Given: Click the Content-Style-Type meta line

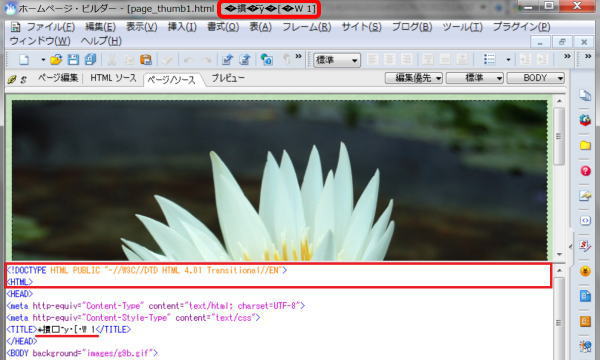Looking at the screenshot, I should [134, 318].
